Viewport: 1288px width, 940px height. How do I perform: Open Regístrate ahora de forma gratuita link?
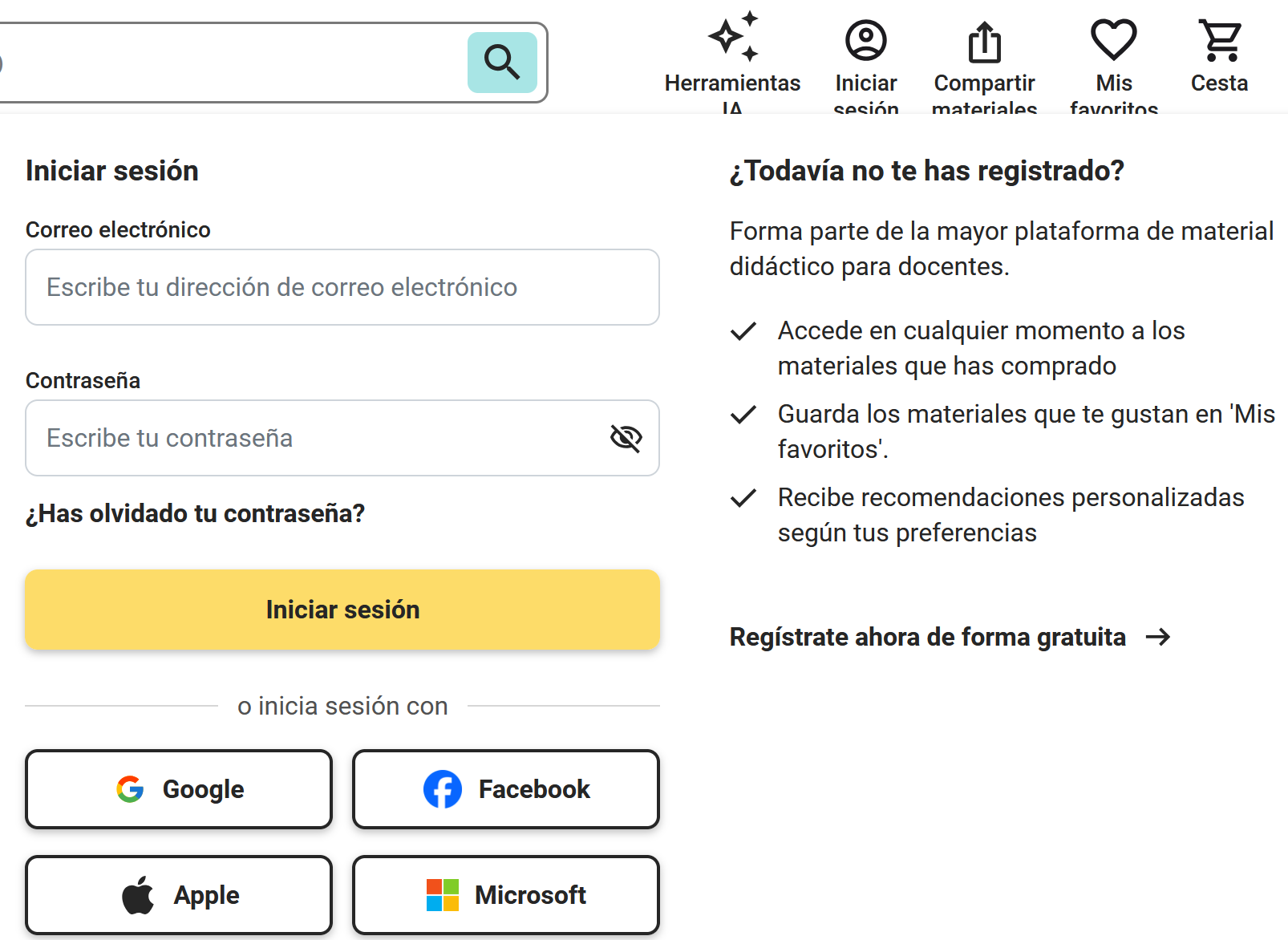[x=927, y=637]
